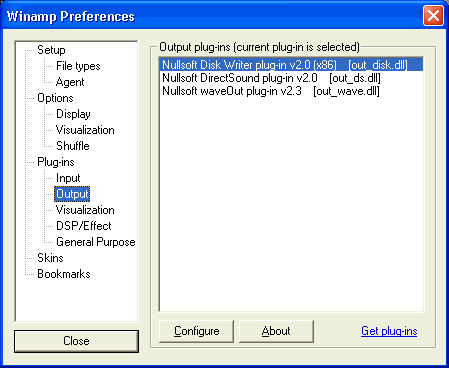Open the Bookmarks page
The width and height of the screenshot is (449, 368).
[64, 274]
